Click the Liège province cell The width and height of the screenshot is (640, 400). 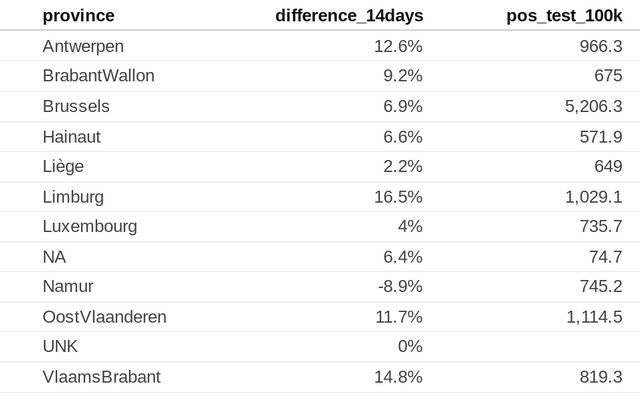(63, 166)
